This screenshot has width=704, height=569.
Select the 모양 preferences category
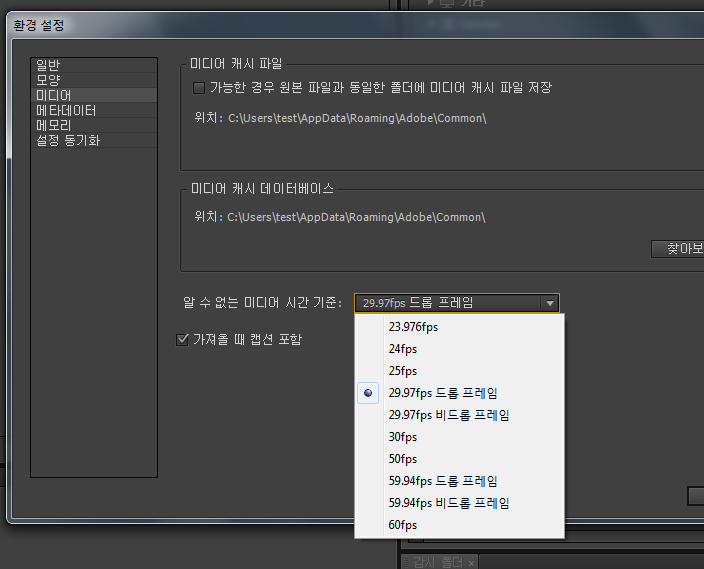click(94, 80)
